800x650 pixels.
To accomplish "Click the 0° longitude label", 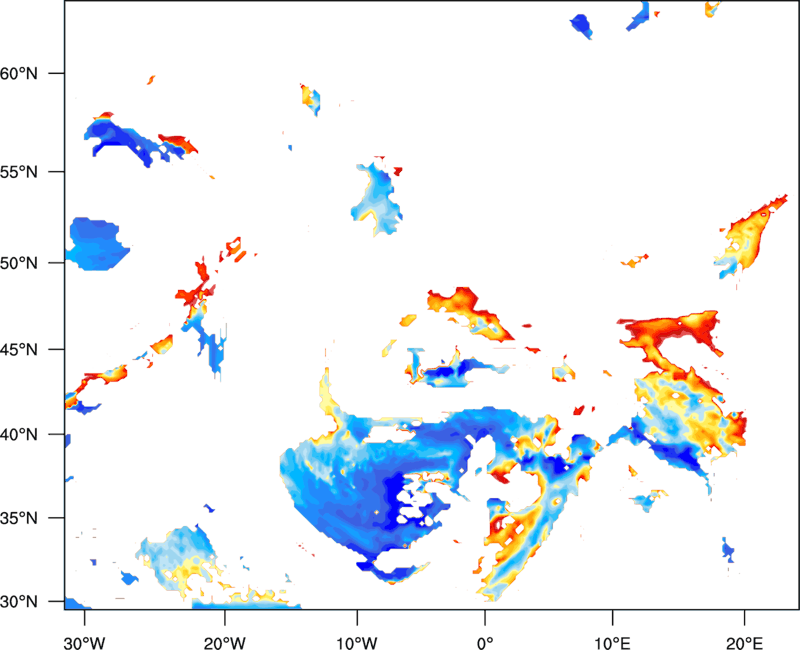I will click(x=485, y=643).
